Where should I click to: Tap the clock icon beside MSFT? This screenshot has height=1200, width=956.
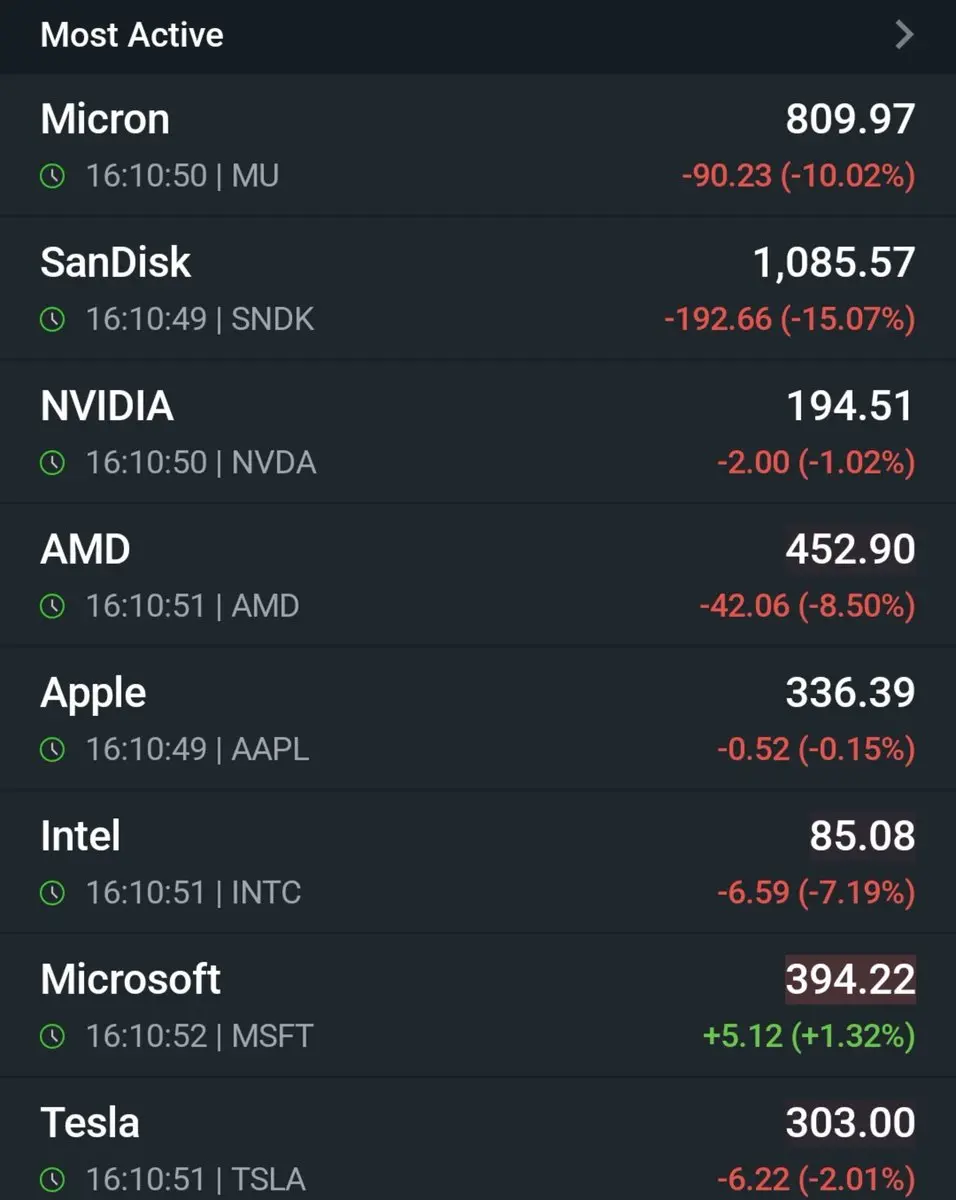click(x=52, y=1036)
